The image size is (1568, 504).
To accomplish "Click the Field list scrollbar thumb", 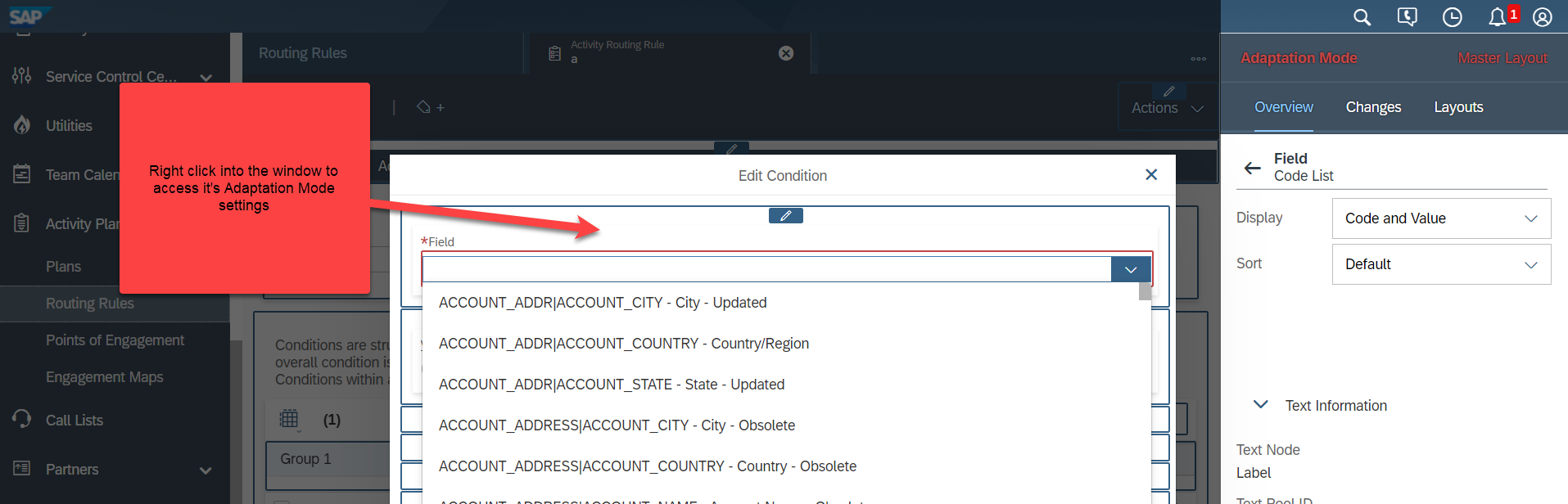I will [x=1145, y=291].
